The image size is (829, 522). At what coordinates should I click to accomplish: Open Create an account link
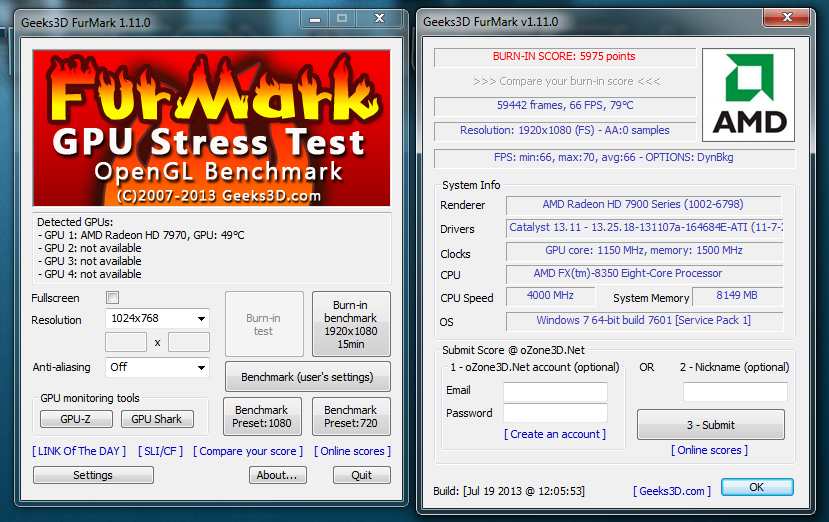(x=555, y=434)
